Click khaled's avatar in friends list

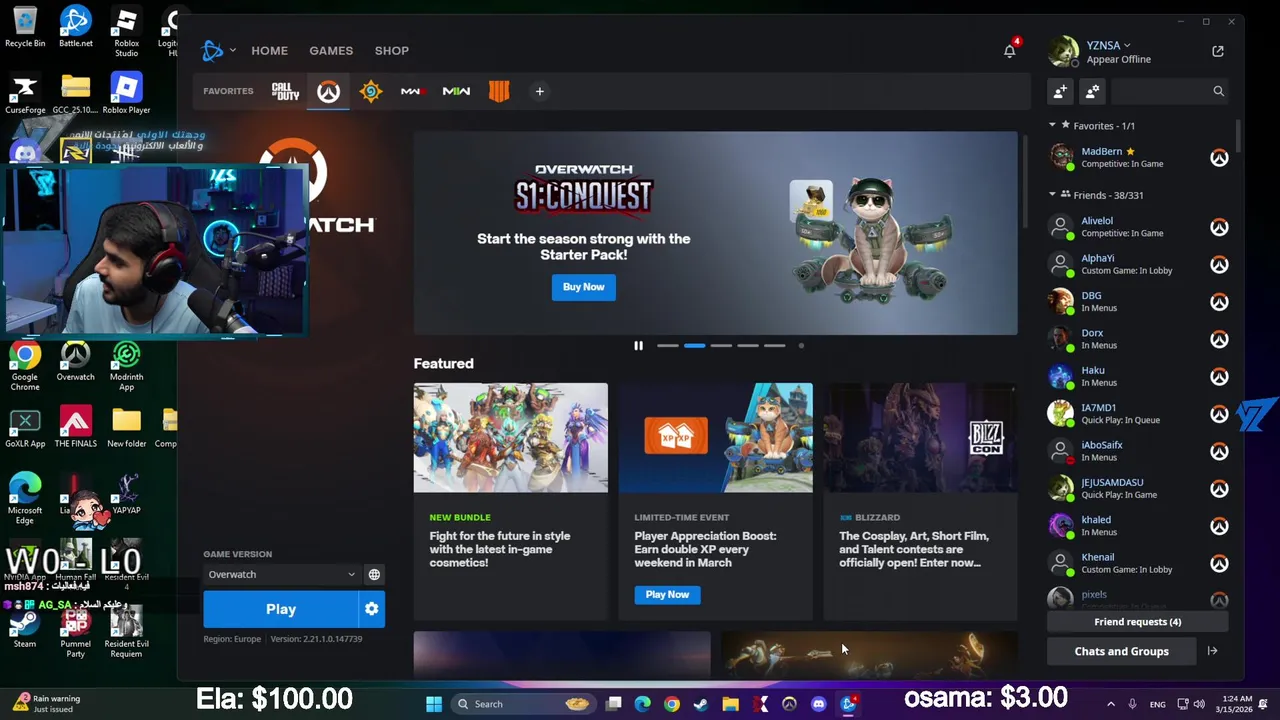[1060, 525]
